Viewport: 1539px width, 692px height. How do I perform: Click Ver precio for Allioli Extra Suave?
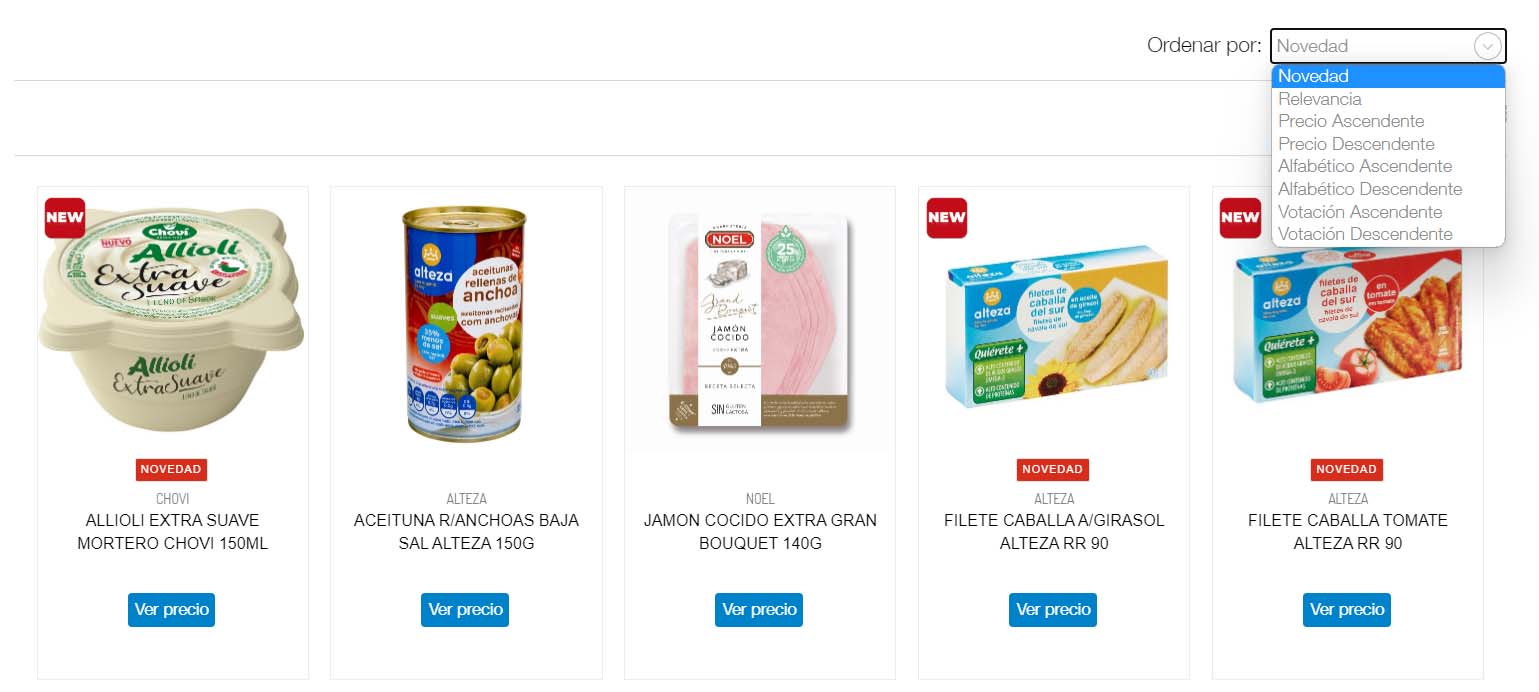click(171, 610)
